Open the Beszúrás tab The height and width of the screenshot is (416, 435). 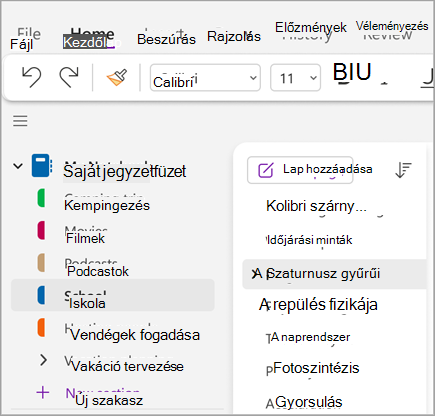click(x=166, y=39)
